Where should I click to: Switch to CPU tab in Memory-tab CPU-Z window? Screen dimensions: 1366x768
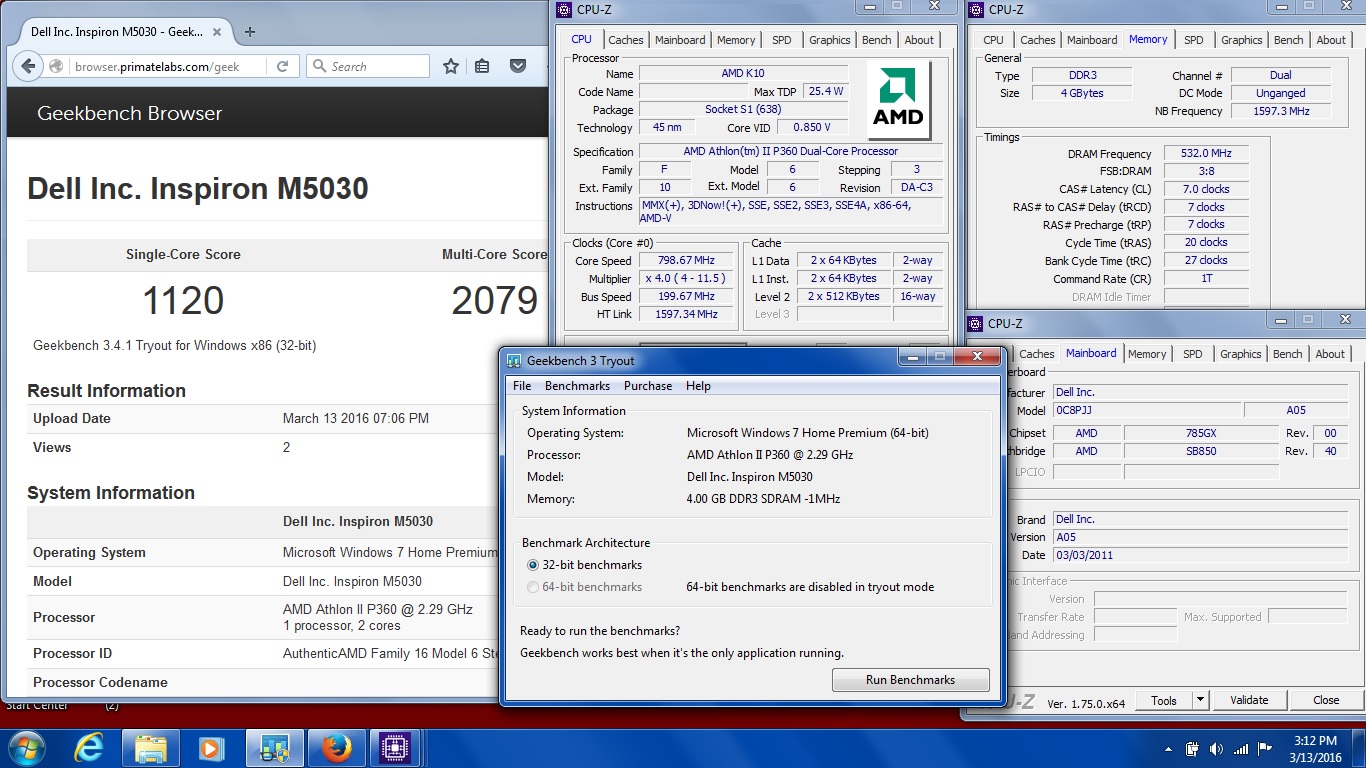tap(993, 40)
